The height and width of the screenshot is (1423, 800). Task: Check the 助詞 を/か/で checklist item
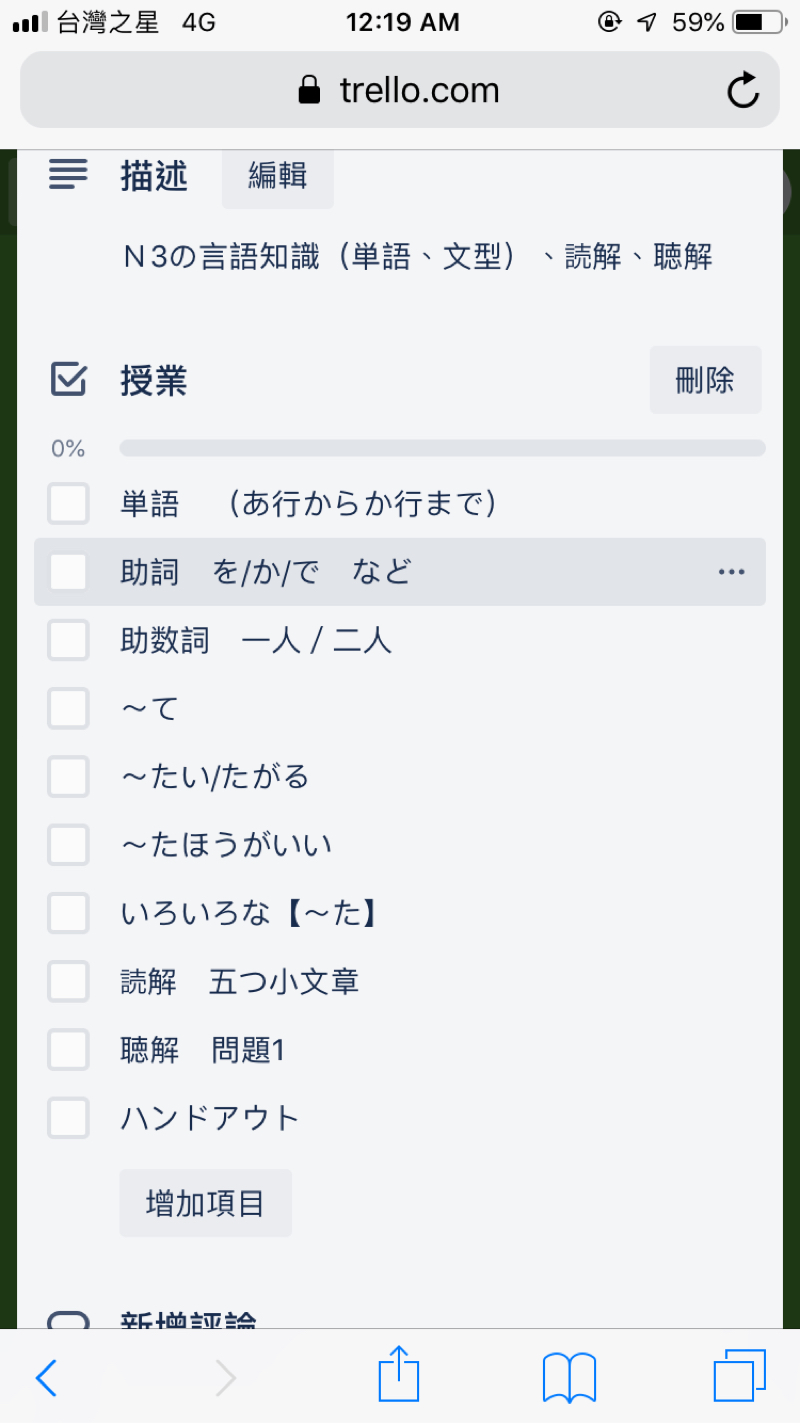pos(68,571)
